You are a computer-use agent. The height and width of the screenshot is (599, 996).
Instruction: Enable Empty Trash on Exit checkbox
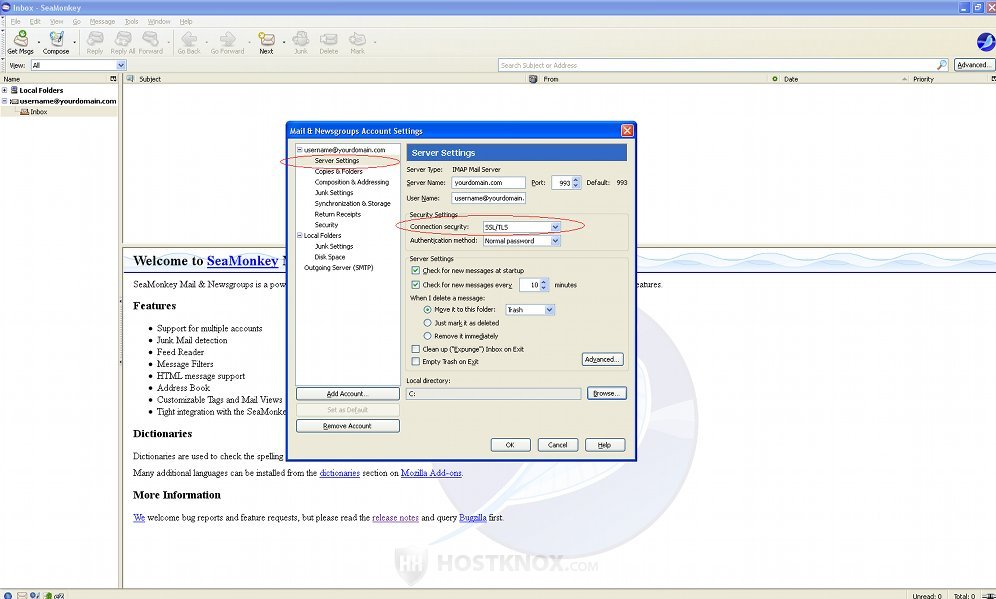[415, 362]
